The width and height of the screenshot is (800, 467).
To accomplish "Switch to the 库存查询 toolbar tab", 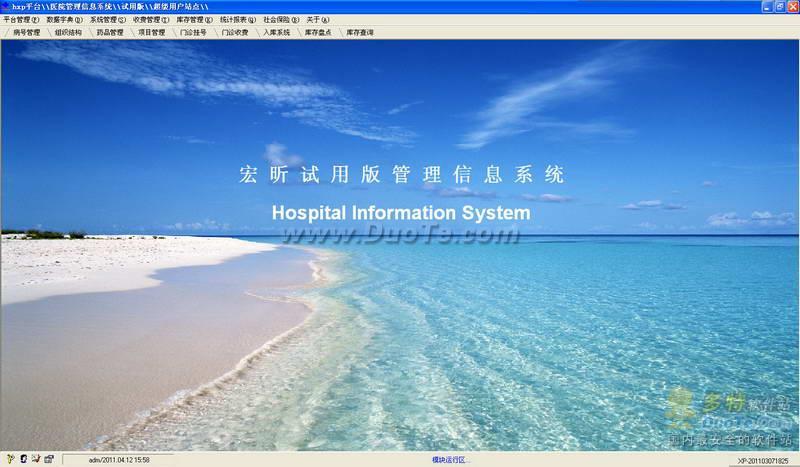I will tap(360, 32).
